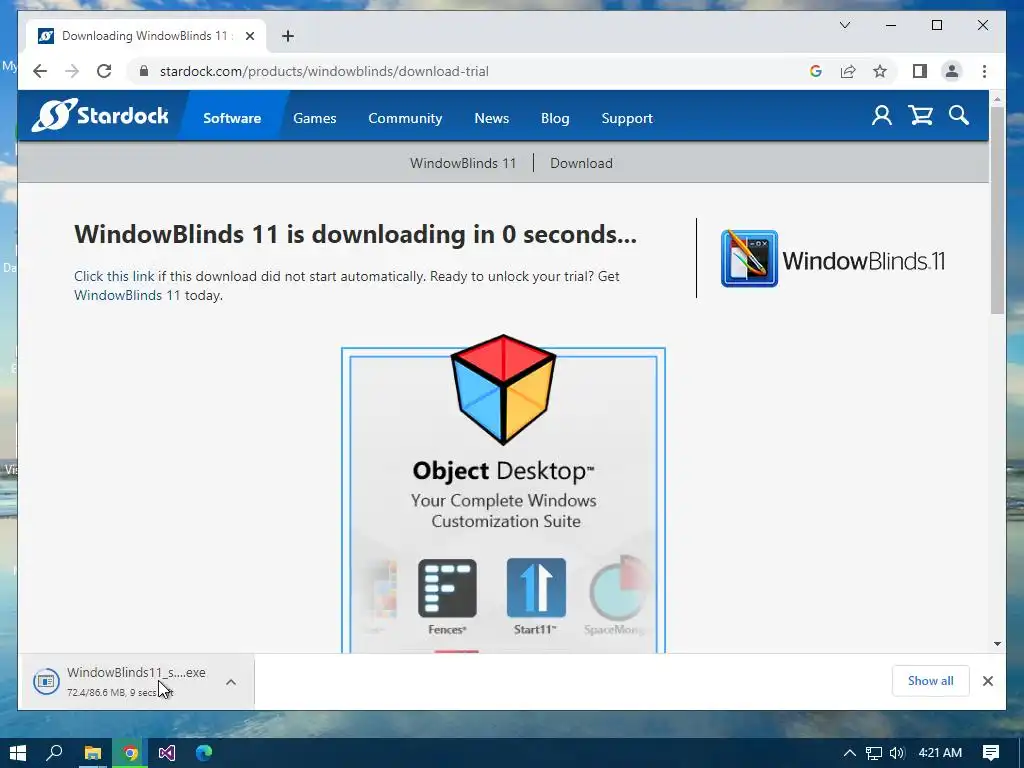Click the Fences app icon
This screenshot has width=1024, height=768.
[447, 588]
